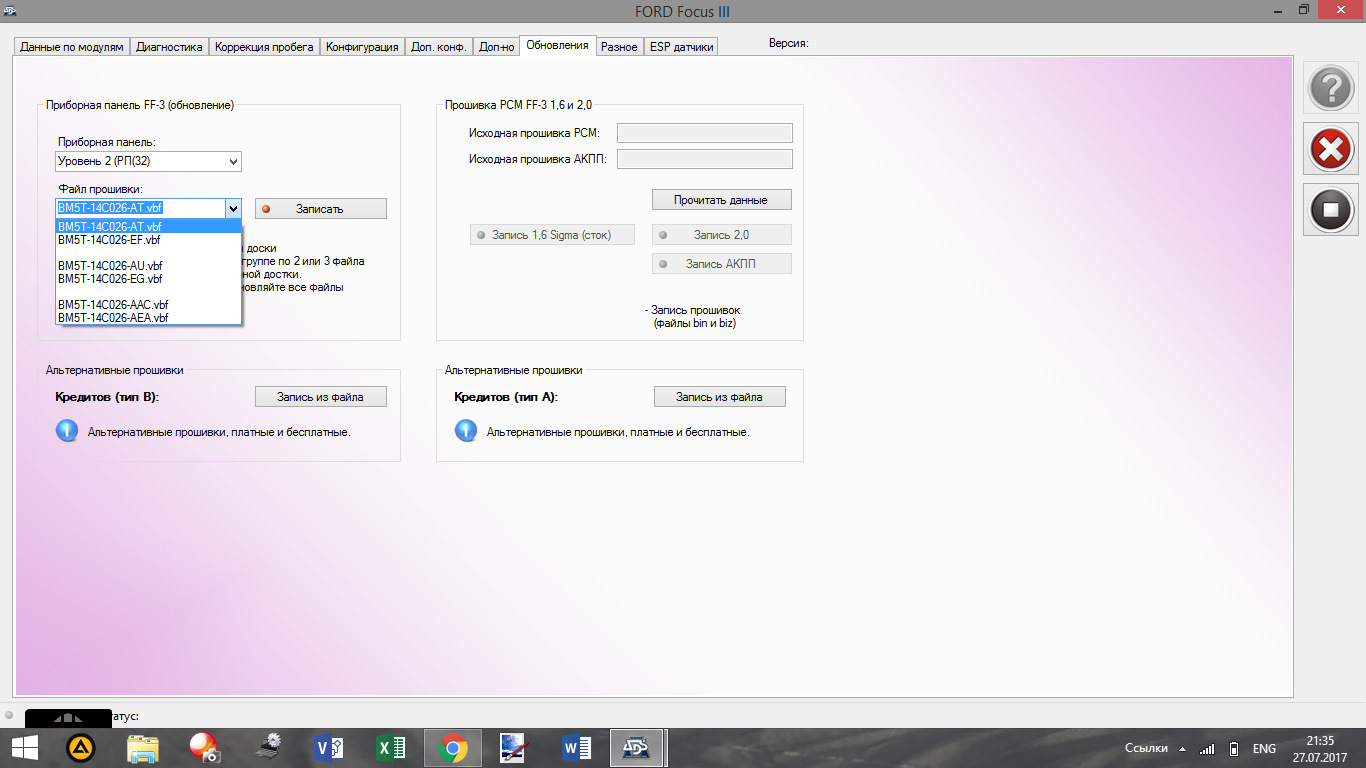Select the Обновления tab
Viewport: 1366px width, 768px height.
tap(557, 45)
